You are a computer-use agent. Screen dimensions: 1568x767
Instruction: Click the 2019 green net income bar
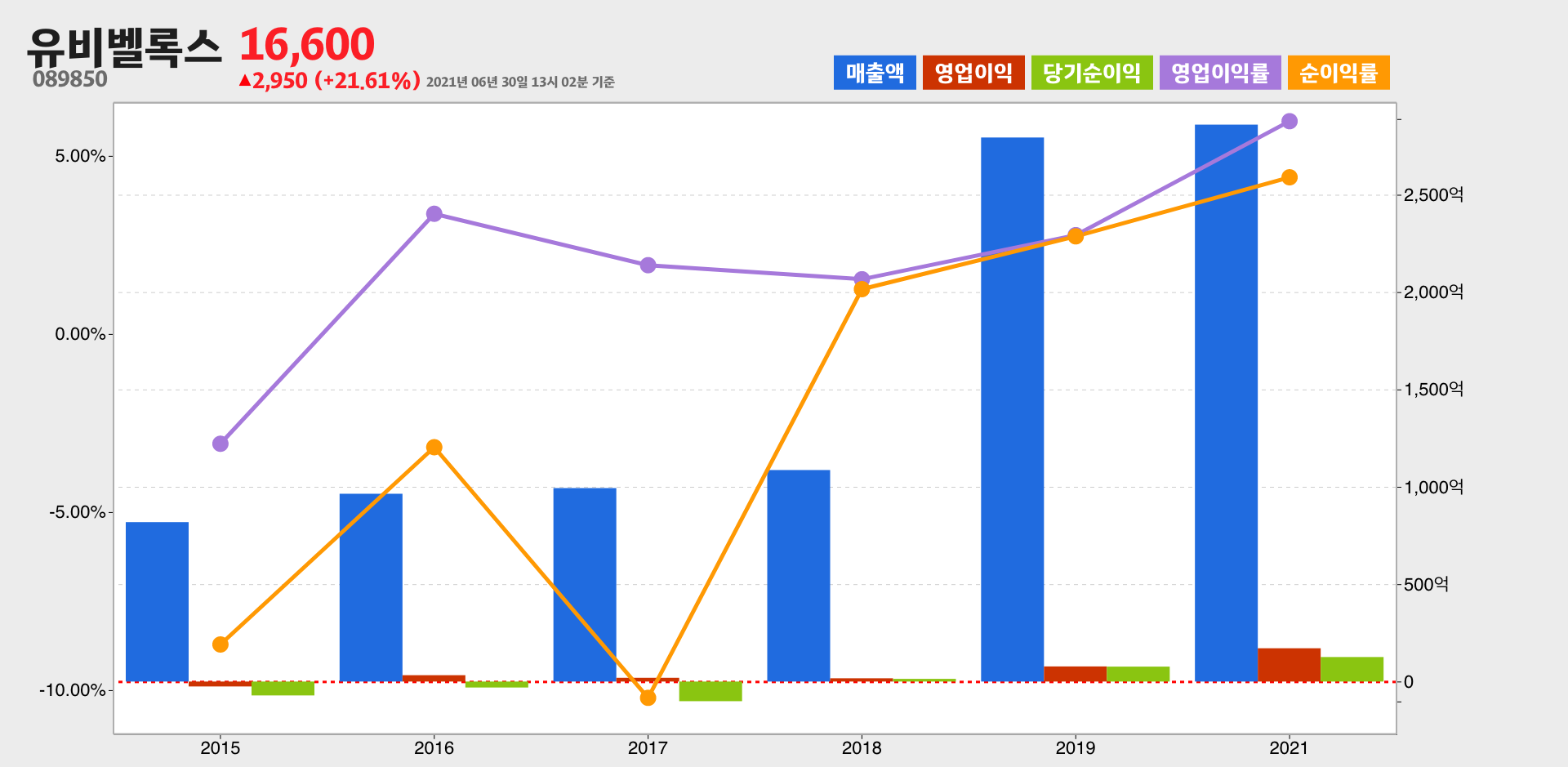[x=1138, y=674]
